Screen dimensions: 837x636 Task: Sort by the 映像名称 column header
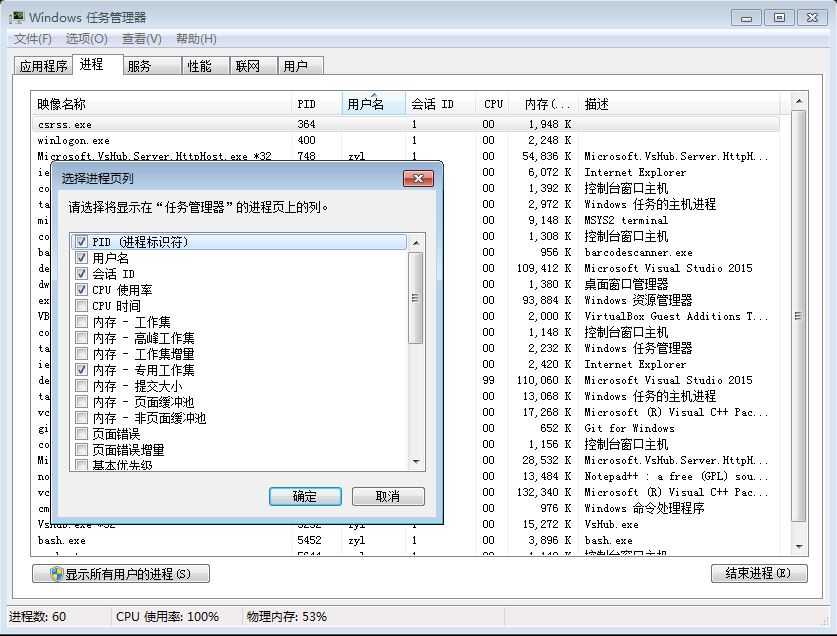coord(160,104)
